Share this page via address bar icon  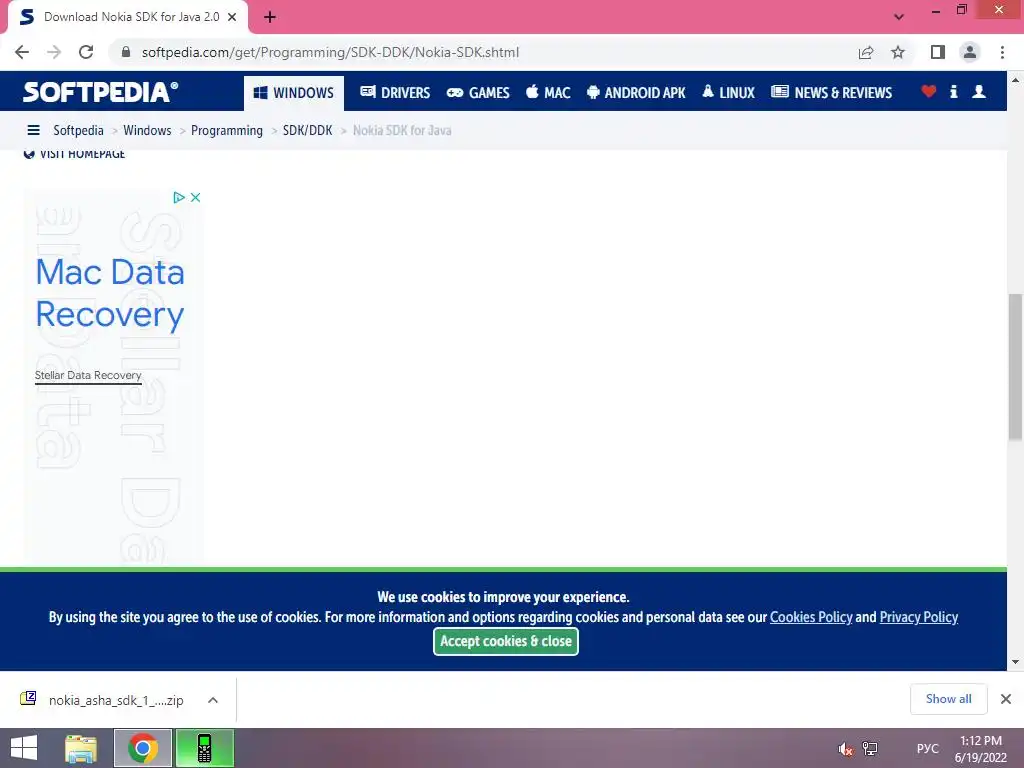(x=866, y=52)
